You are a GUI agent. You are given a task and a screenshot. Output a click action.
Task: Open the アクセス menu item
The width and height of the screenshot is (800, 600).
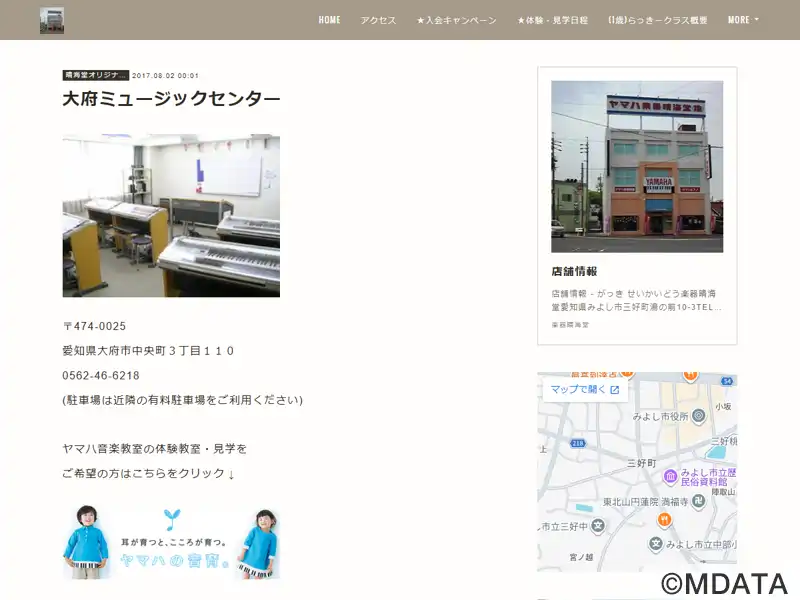pyautogui.click(x=378, y=20)
